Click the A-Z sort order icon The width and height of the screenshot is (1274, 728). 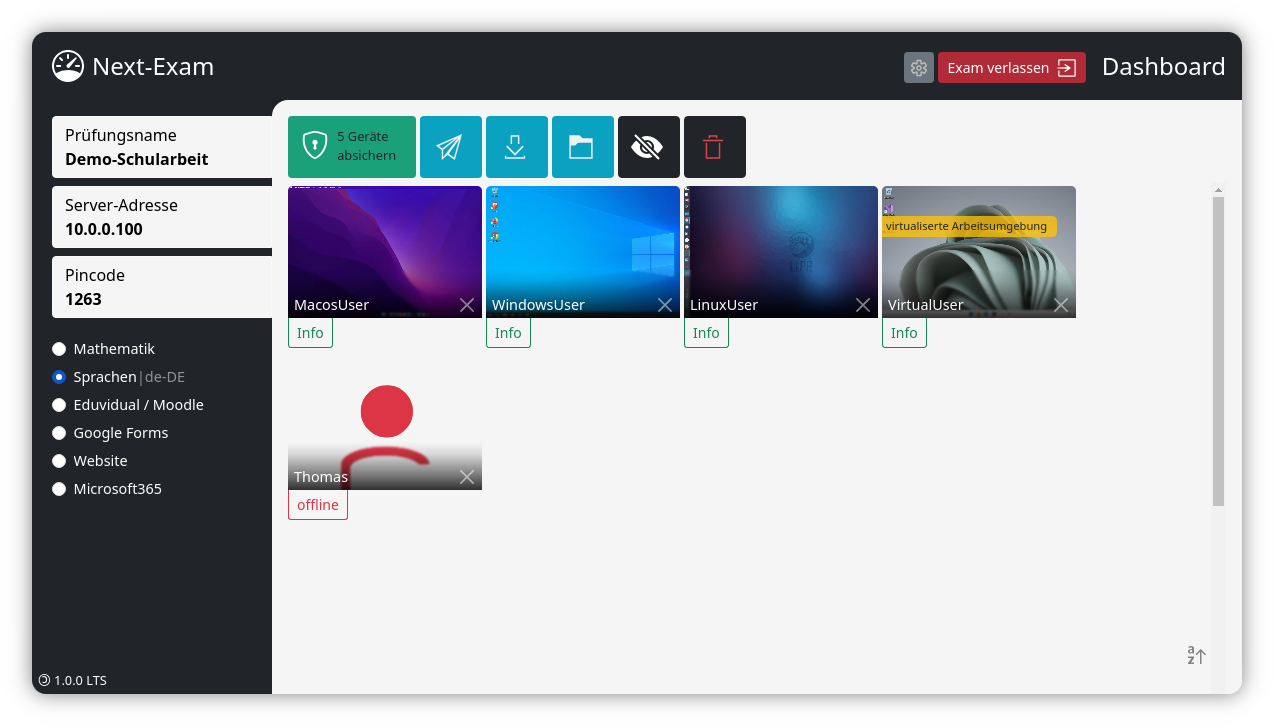(x=1196, y=656)
